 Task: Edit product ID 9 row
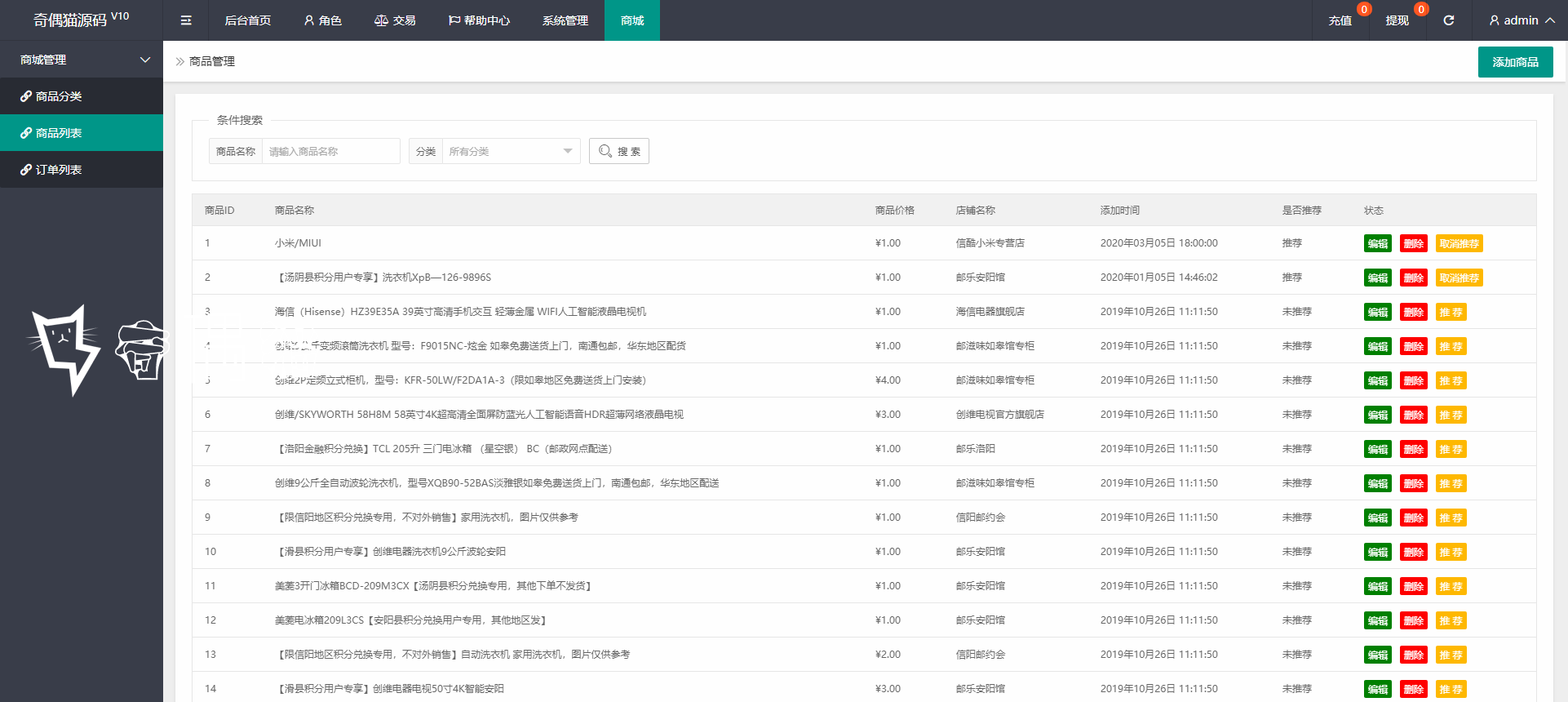pos(1378,518)
